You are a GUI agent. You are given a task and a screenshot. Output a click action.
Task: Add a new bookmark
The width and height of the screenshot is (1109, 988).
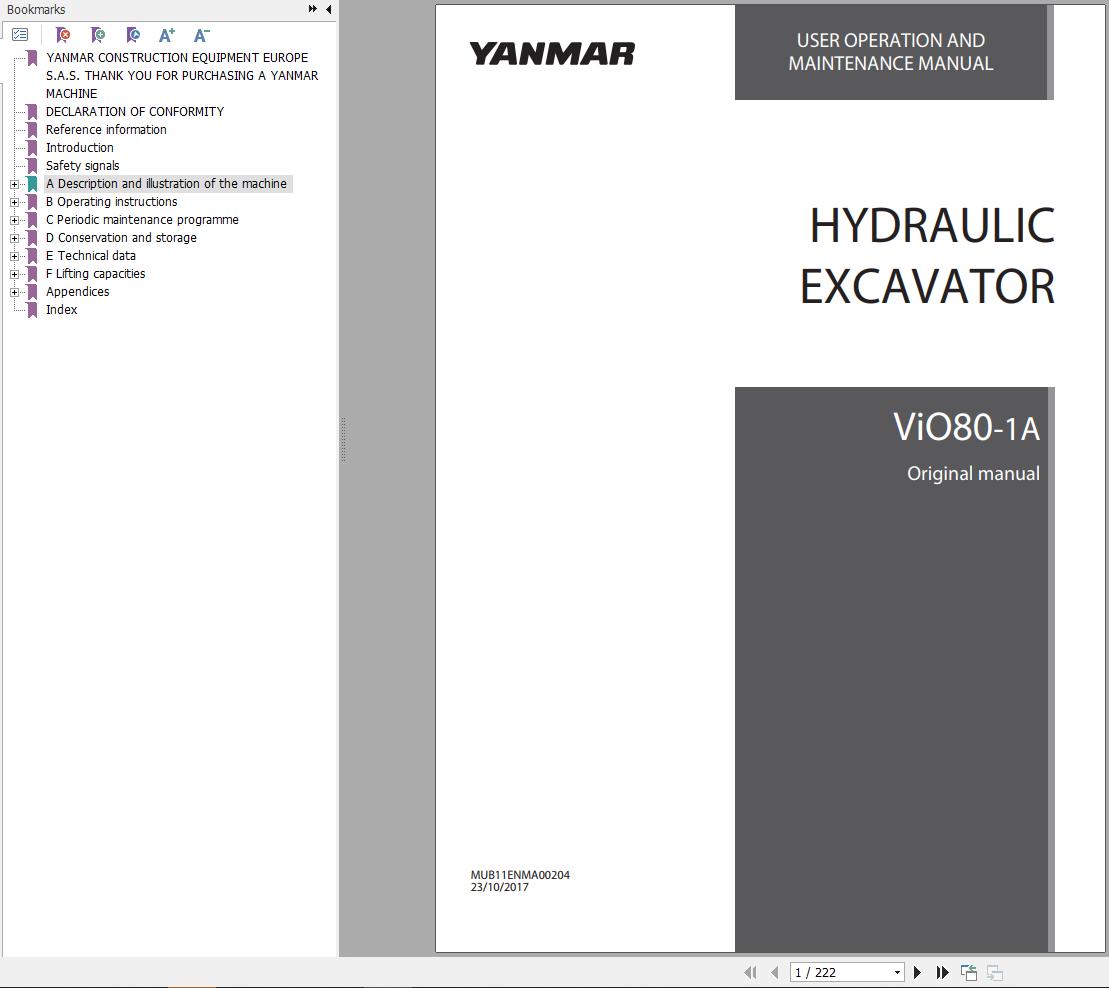pos(97,35)
